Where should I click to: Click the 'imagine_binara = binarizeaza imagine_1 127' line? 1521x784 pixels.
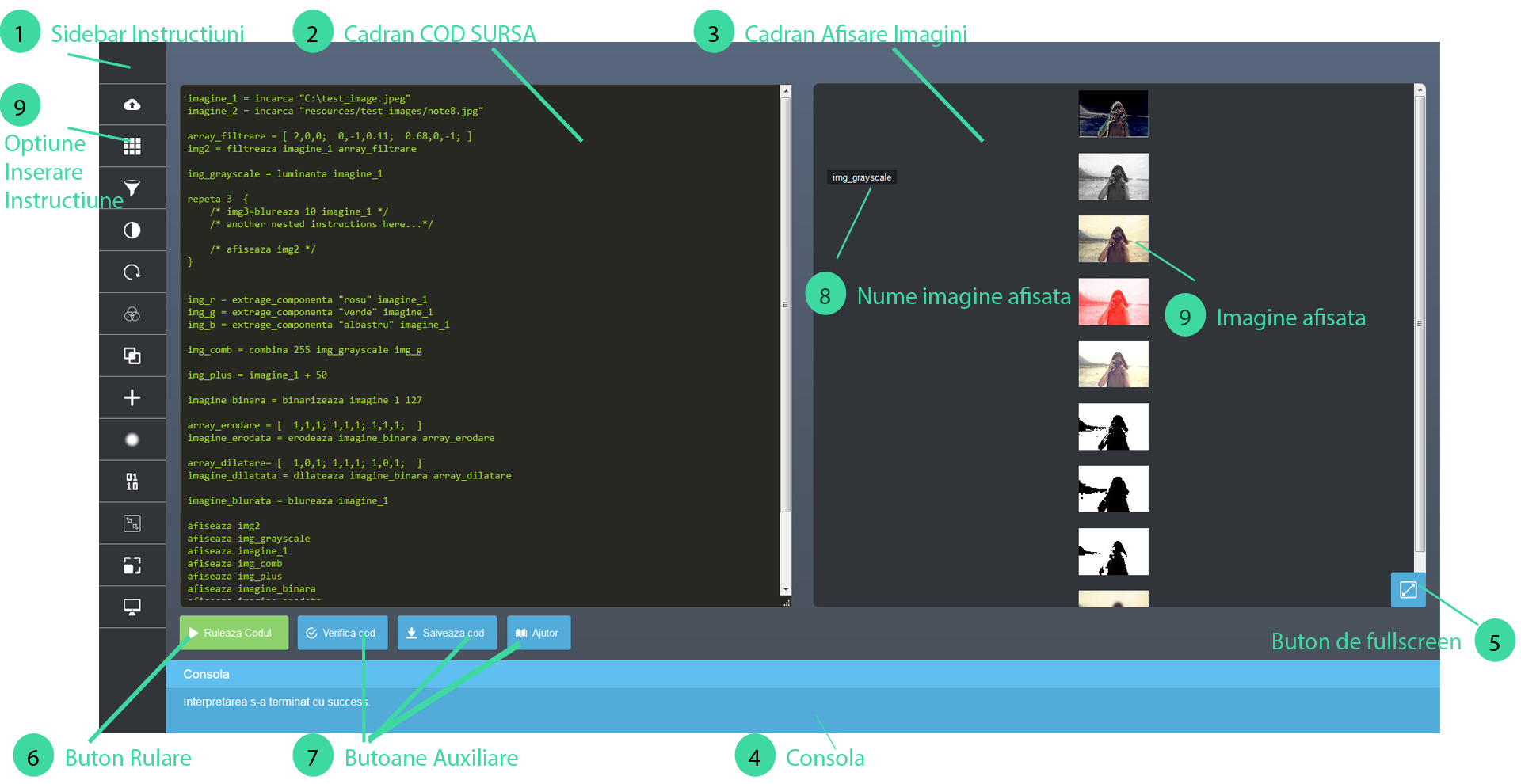click(x=305, y=401)
